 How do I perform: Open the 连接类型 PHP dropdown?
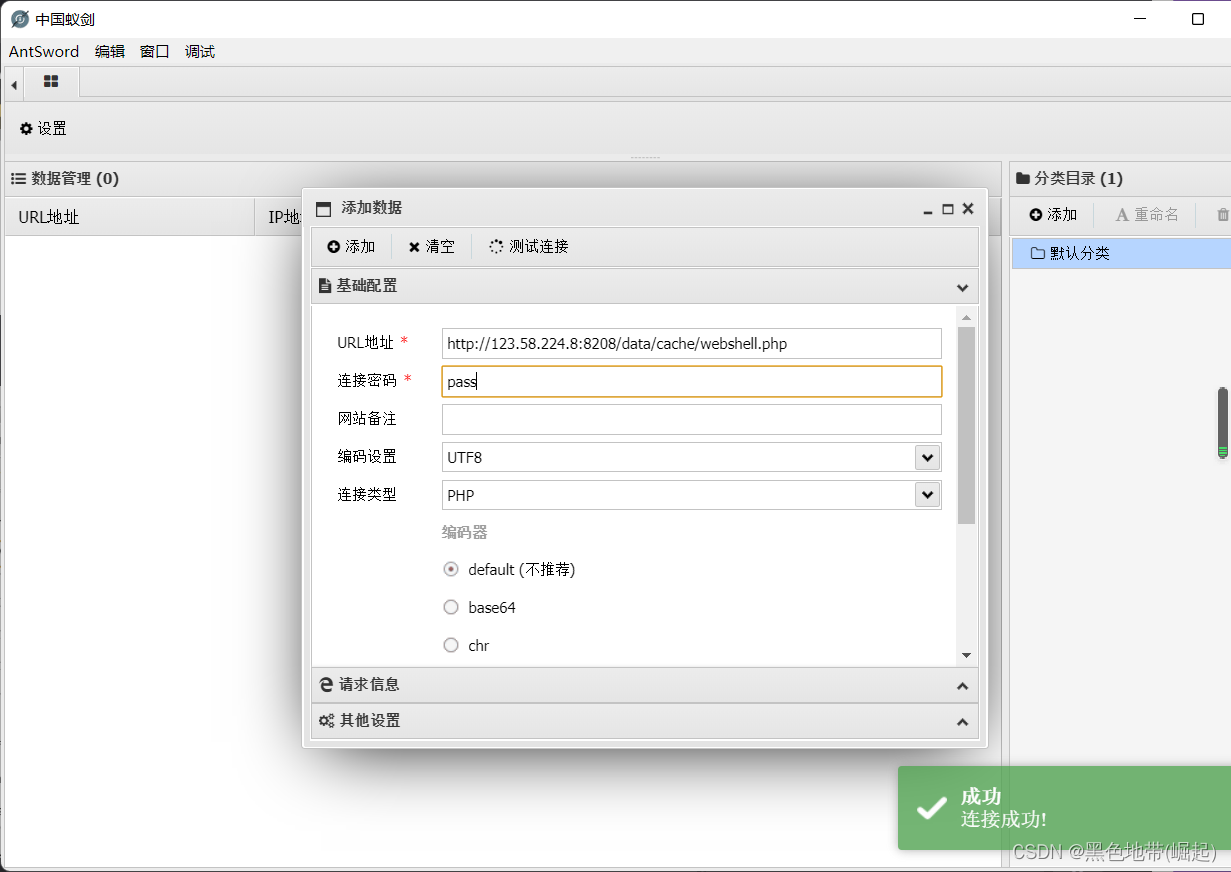coord(928,495)
